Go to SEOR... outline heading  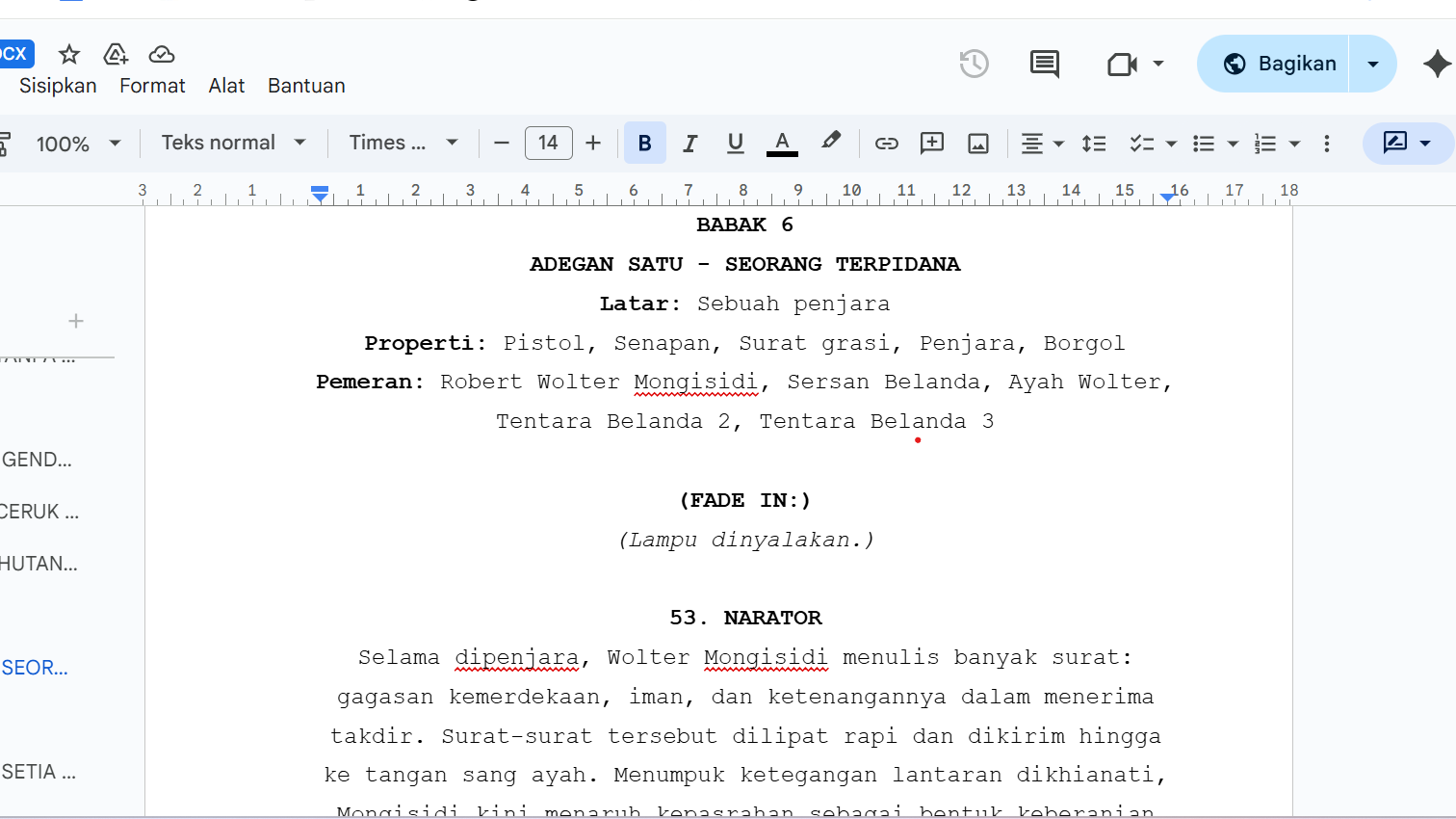35,668
